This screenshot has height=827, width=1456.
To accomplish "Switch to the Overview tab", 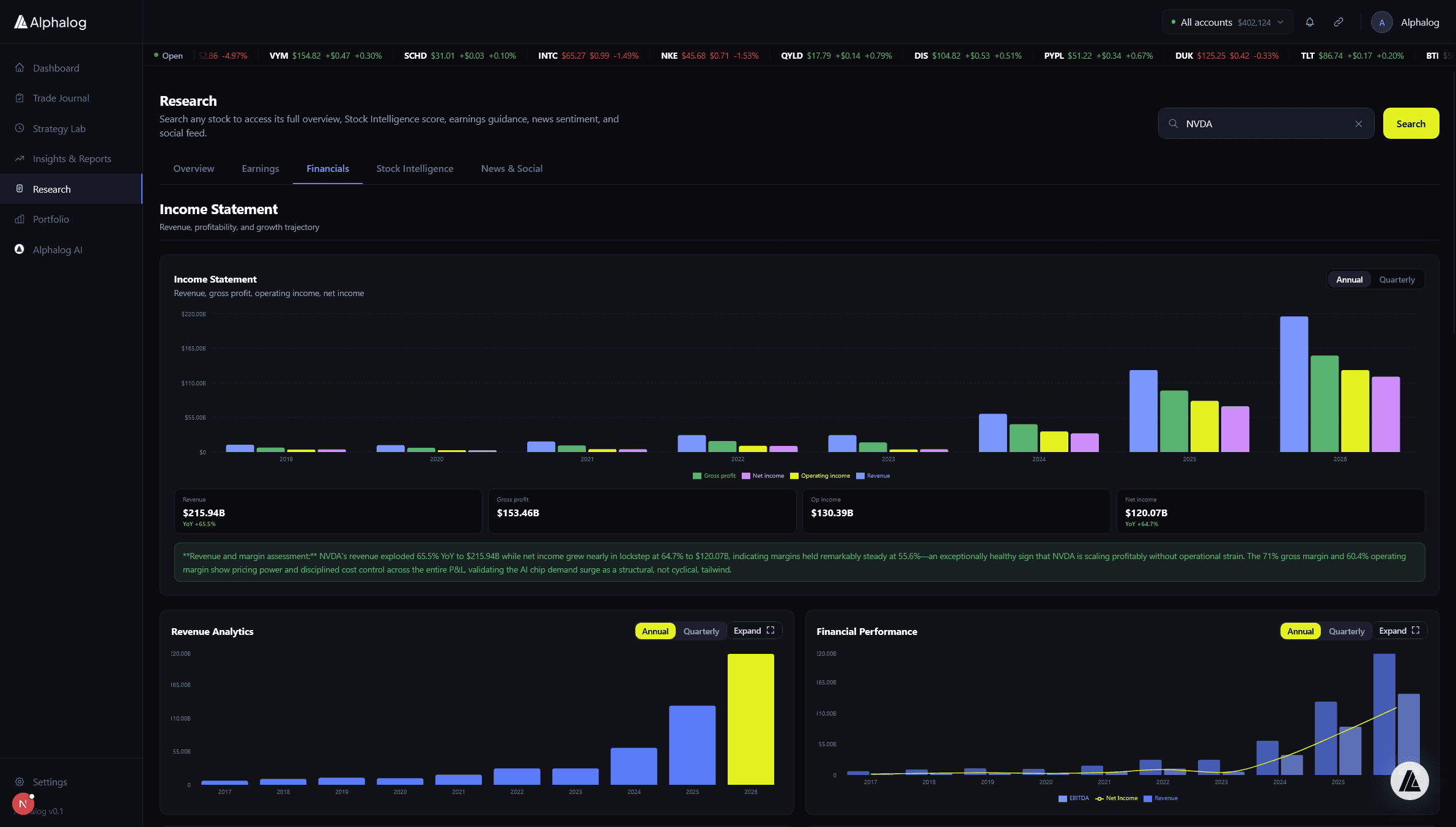I will pyautogui.click(x=194, y=169).
